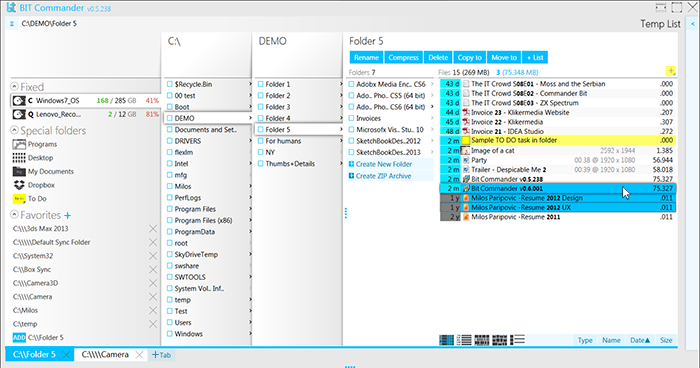Expand the Folder 2 arrow
The image size is (700, 368).
pyautogui.click(x=341, y=96)
